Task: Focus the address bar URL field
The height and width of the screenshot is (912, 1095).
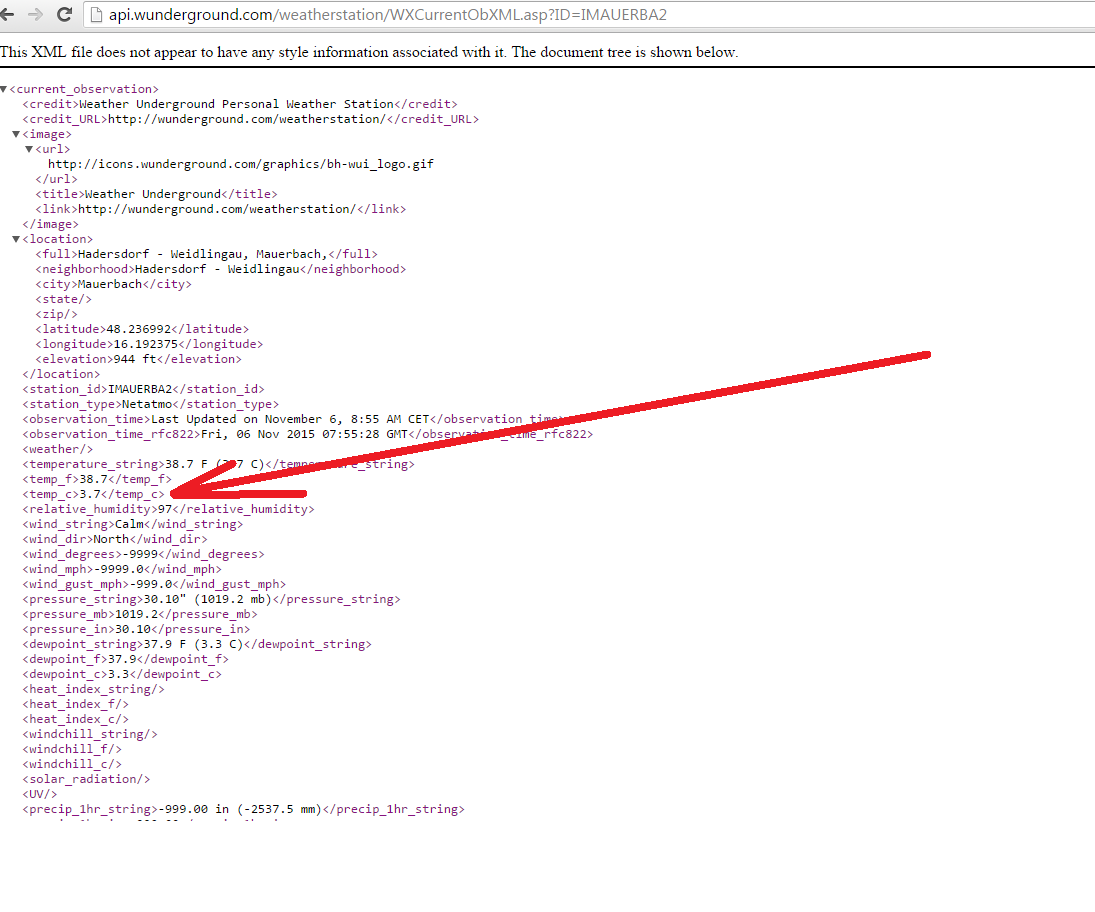Action: [x=590, y=15]
